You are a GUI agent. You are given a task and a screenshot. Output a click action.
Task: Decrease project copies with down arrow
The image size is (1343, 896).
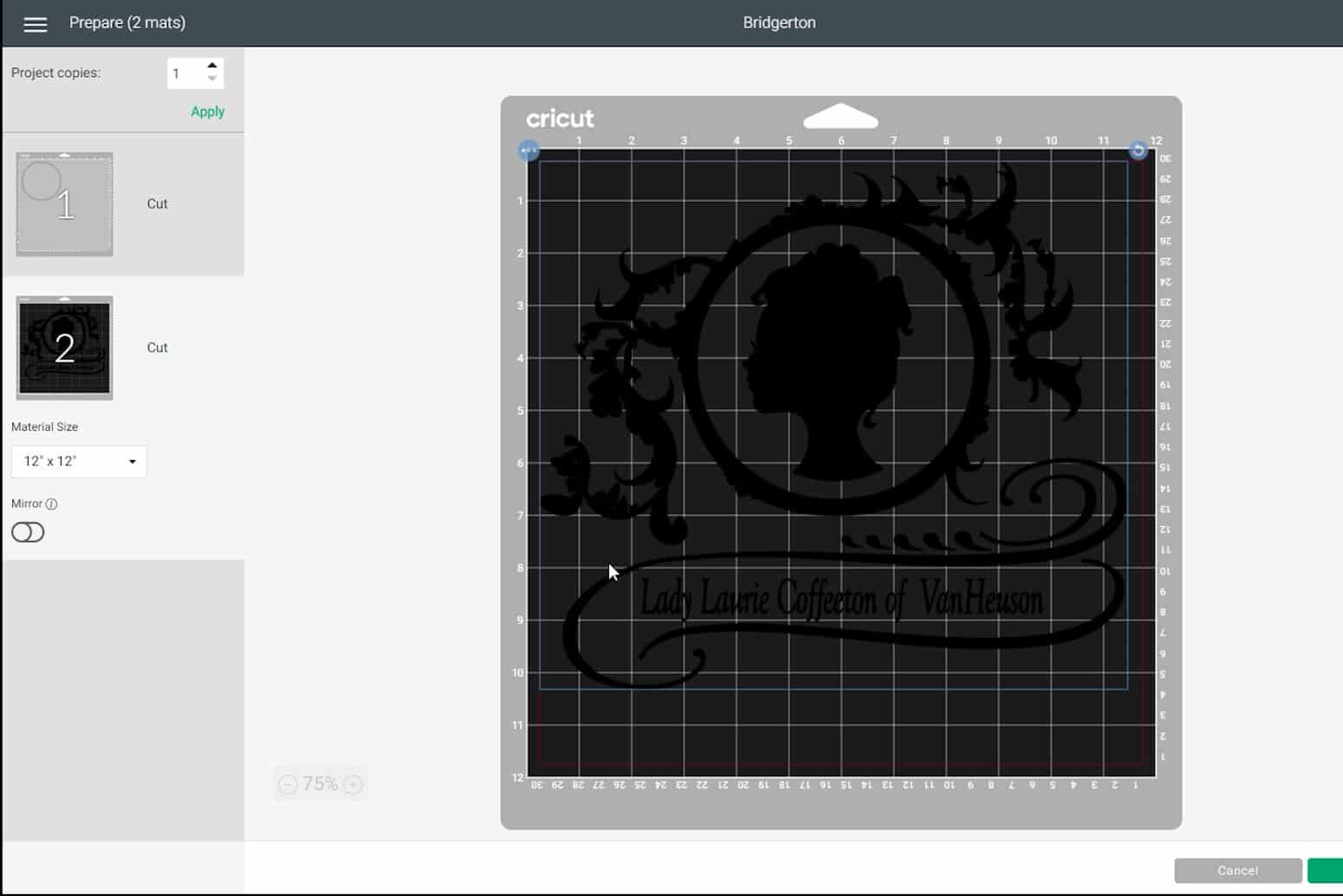(212, 79)
